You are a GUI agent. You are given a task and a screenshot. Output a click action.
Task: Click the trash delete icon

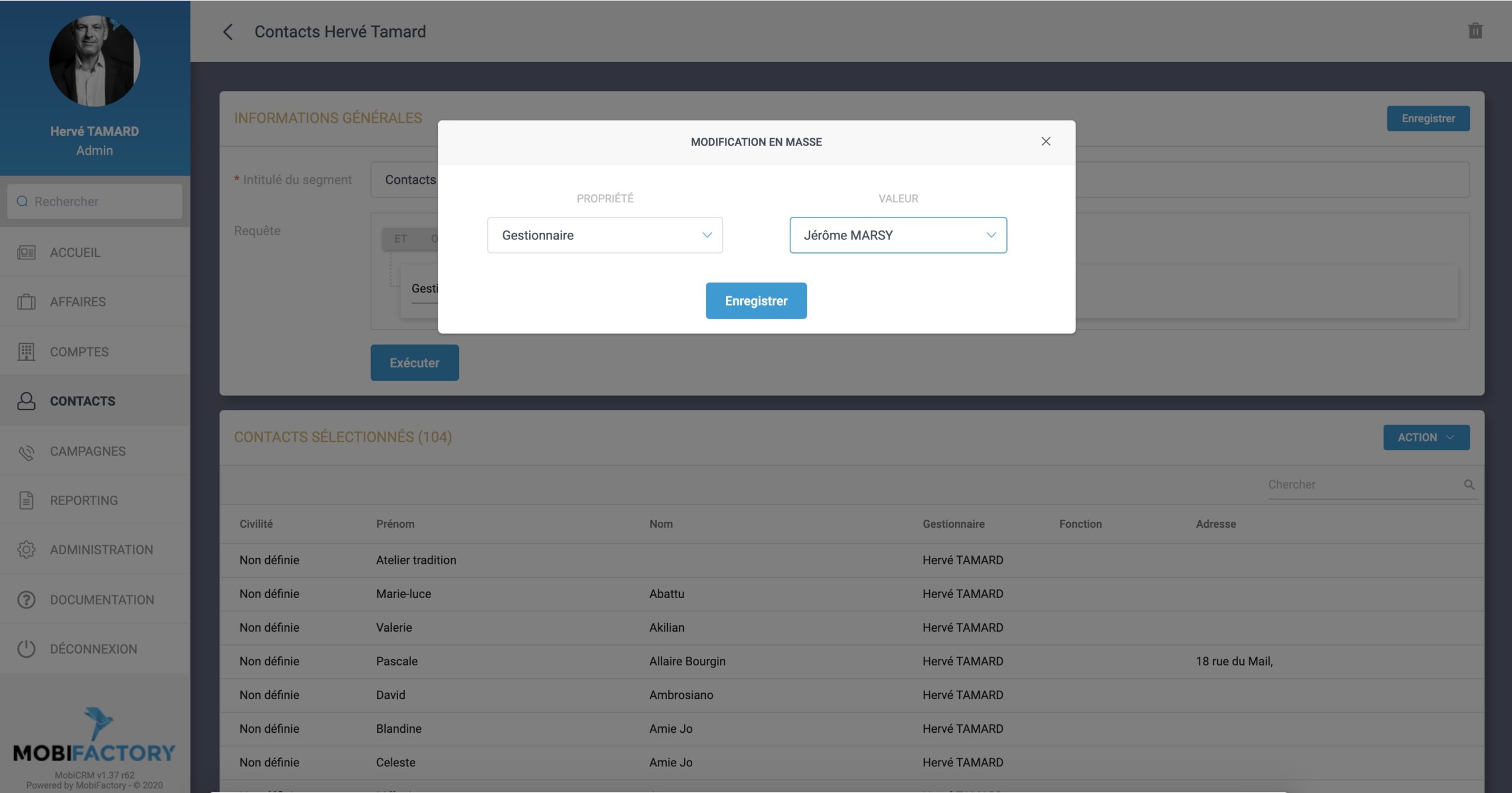pos(1475,31)
